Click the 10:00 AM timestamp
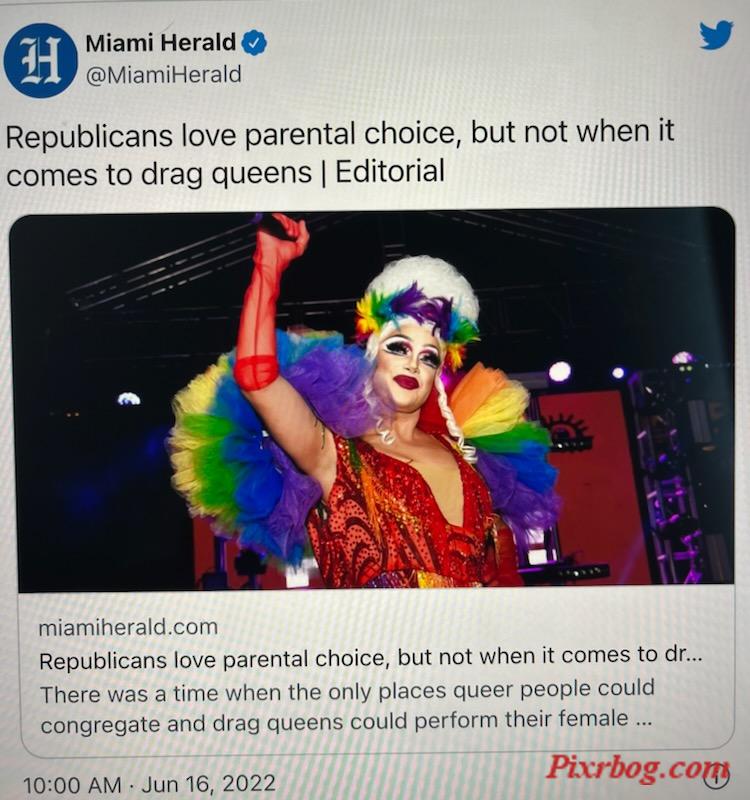Image resolution: width=750 pixels, height=800 pixels. [x=73, y=784]
